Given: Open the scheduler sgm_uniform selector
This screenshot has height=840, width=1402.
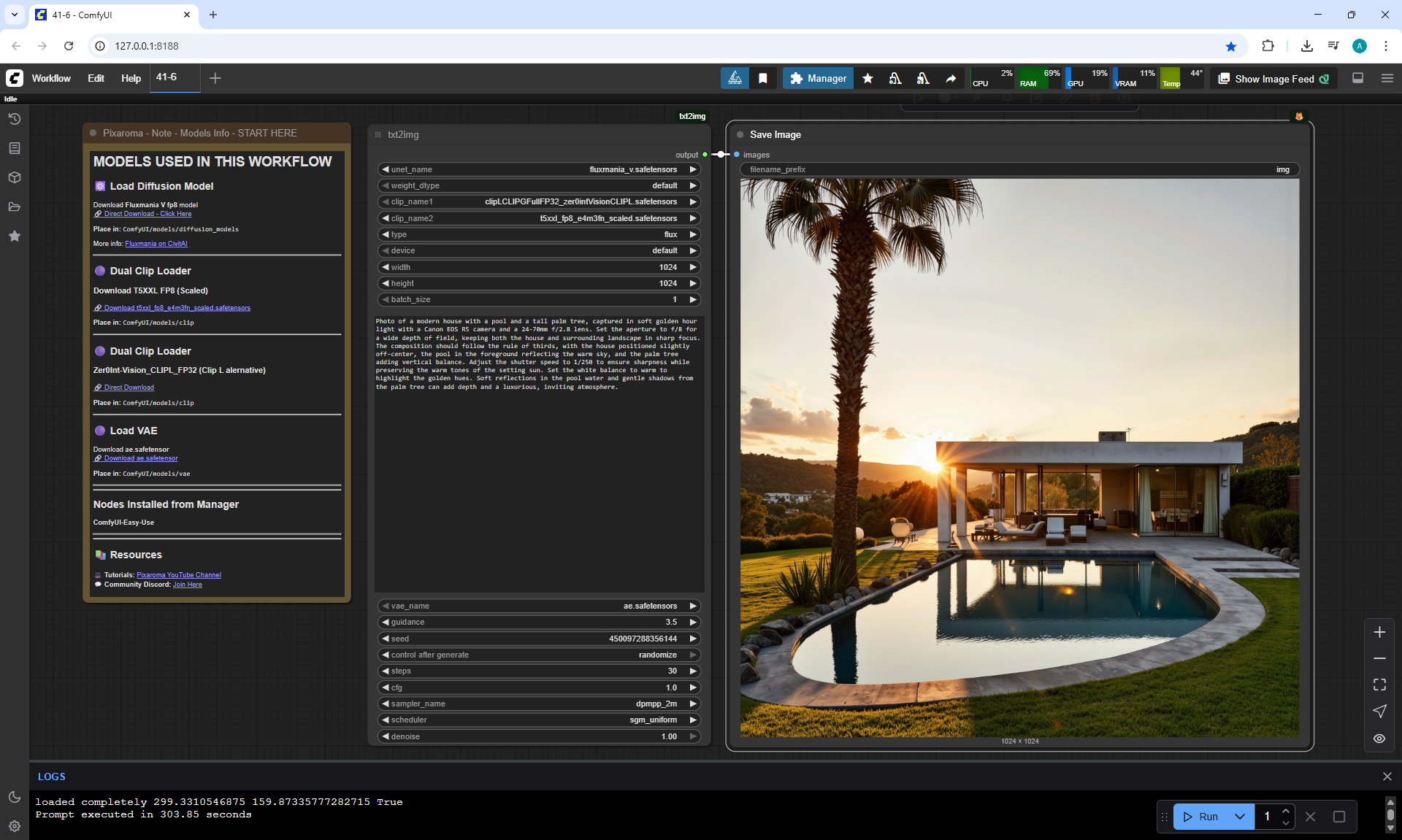Looking at the screenshot, I should point(539,720).
